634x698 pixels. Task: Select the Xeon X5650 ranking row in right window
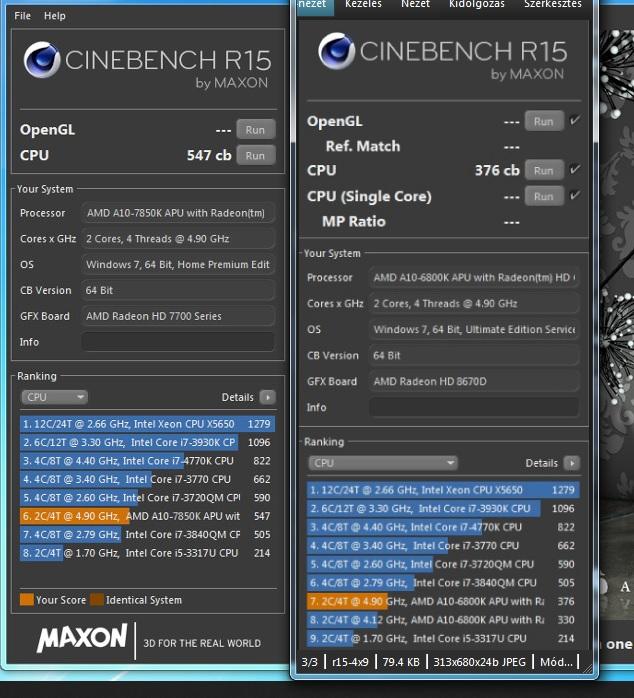click(x=443, y=490)
